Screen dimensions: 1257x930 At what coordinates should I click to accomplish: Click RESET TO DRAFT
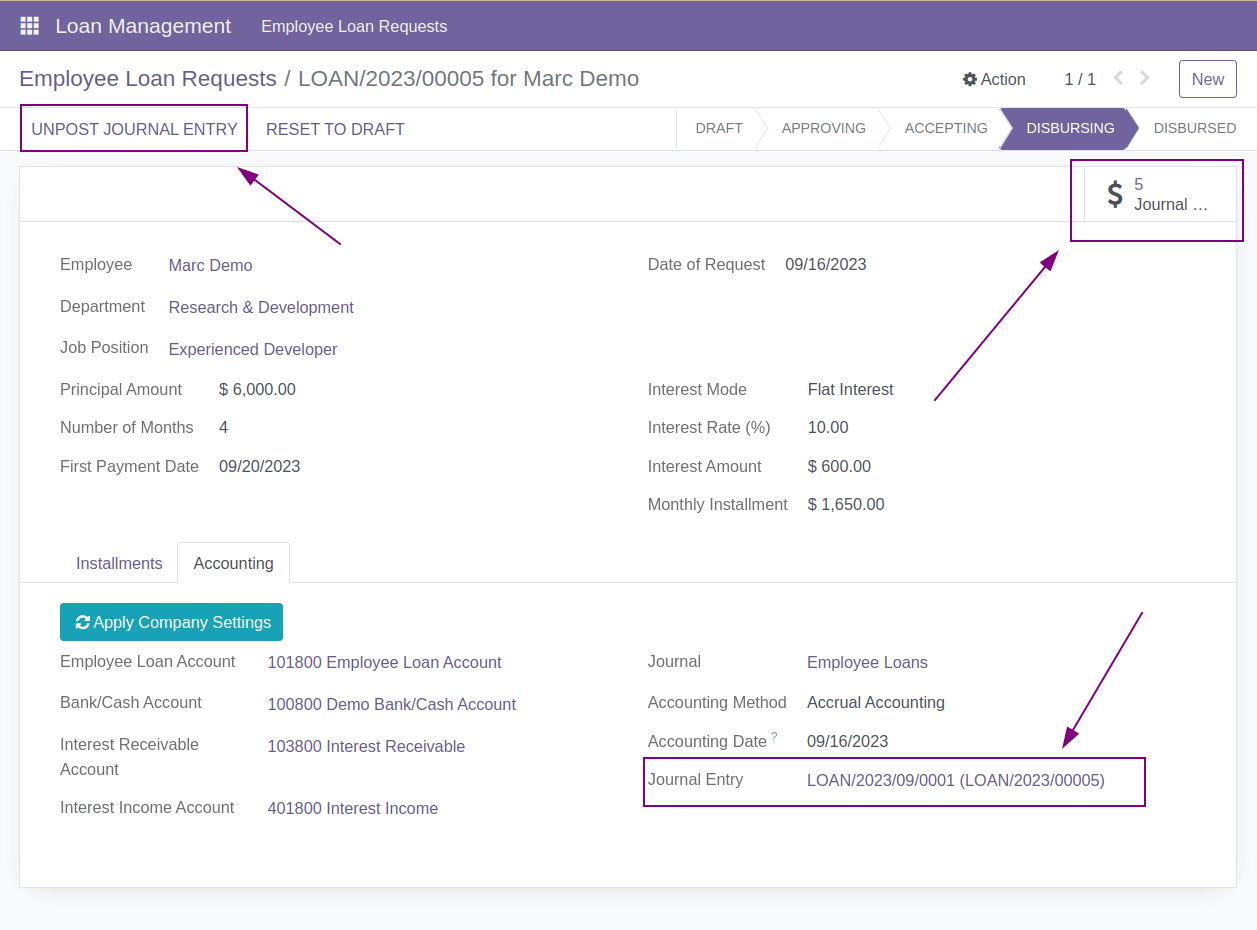[x=335, y=128]
